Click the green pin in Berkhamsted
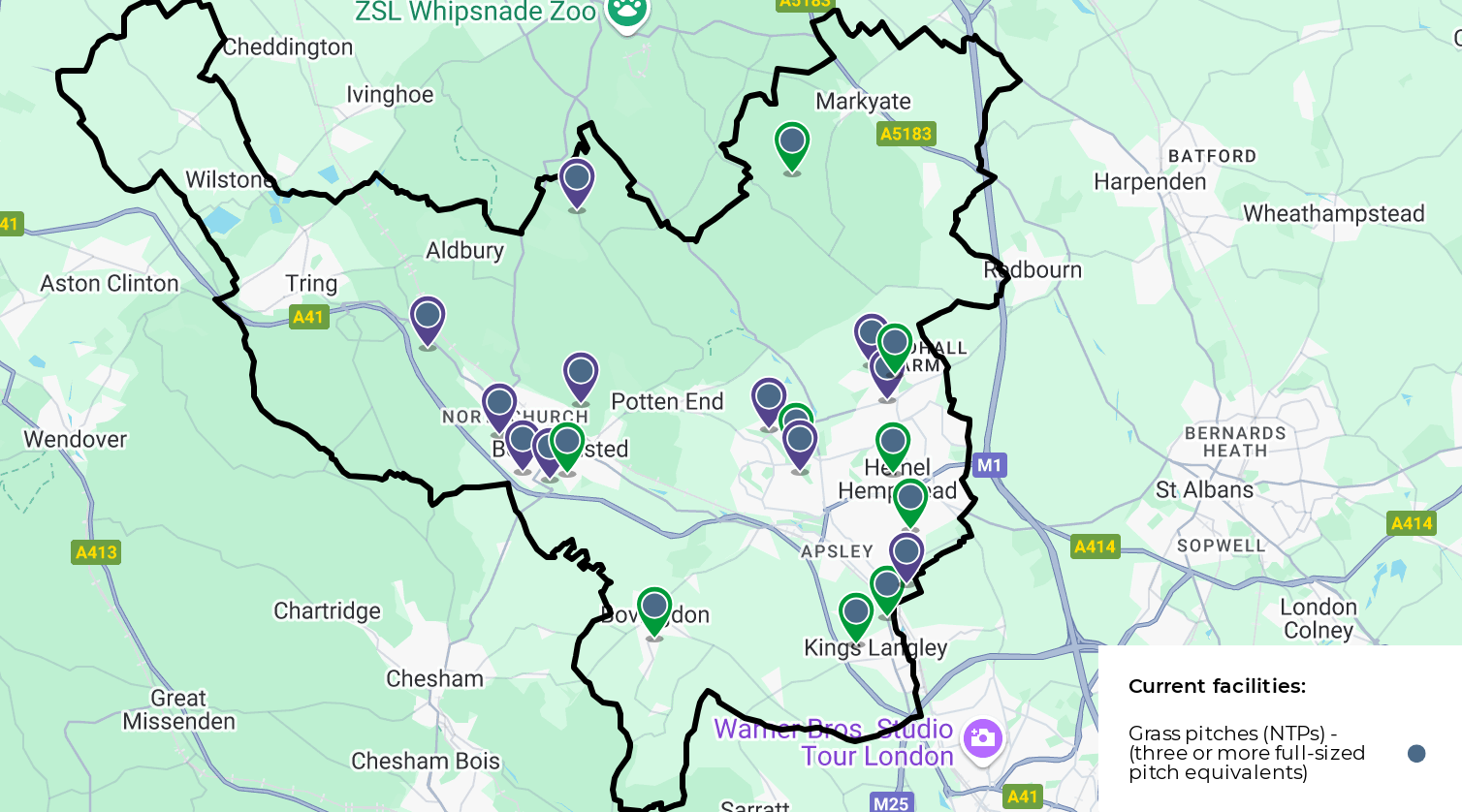This screenshot has width=1462, height=812. [567, 447]
